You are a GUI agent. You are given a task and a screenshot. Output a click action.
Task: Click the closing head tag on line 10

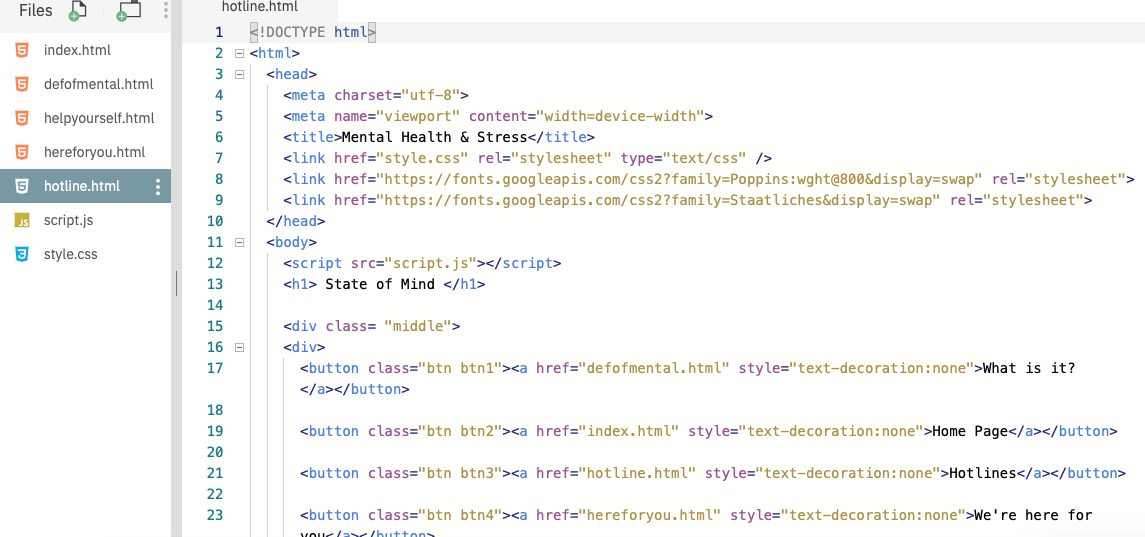coord(296,221)
